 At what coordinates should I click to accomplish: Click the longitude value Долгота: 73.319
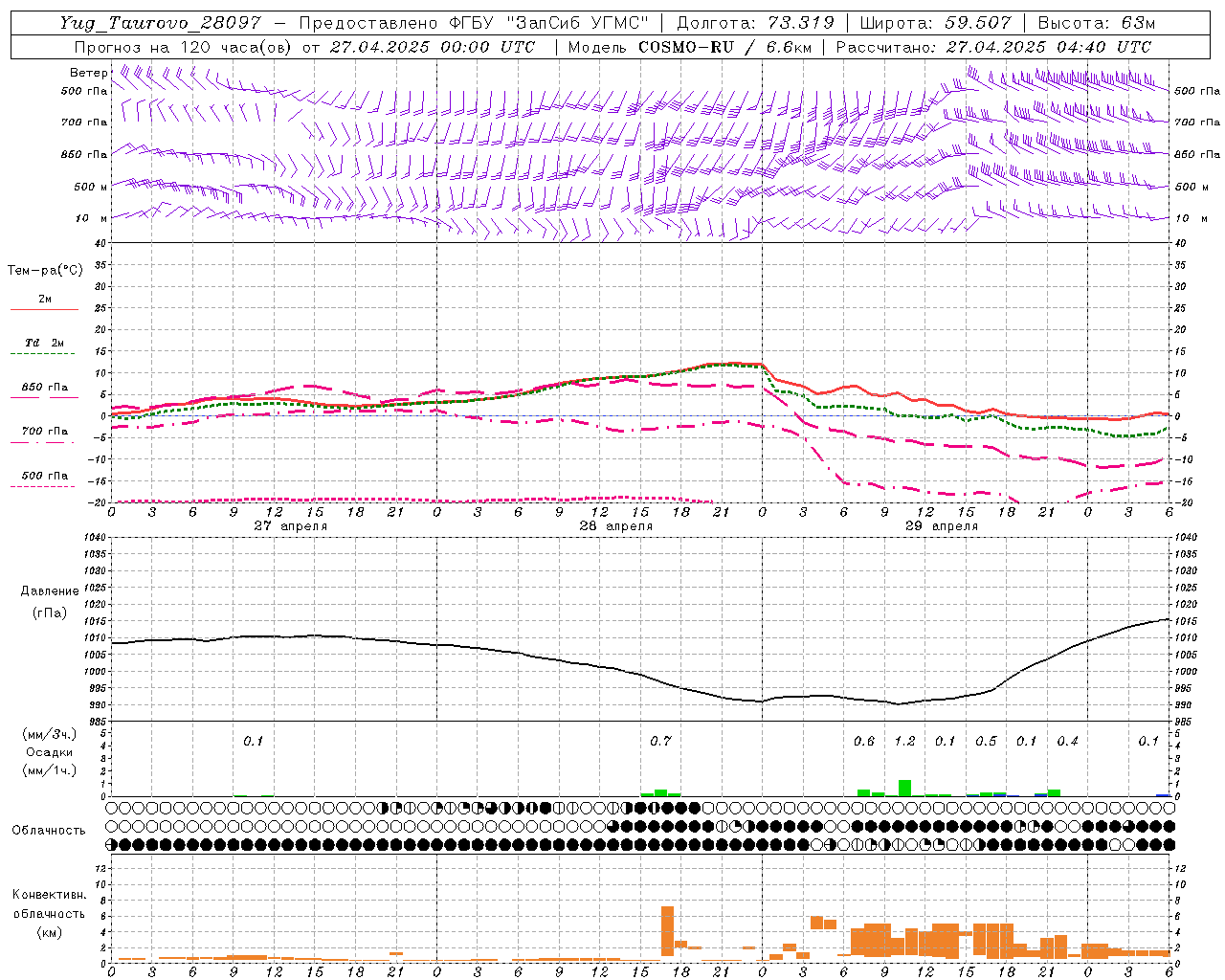[x=755, y=23]
